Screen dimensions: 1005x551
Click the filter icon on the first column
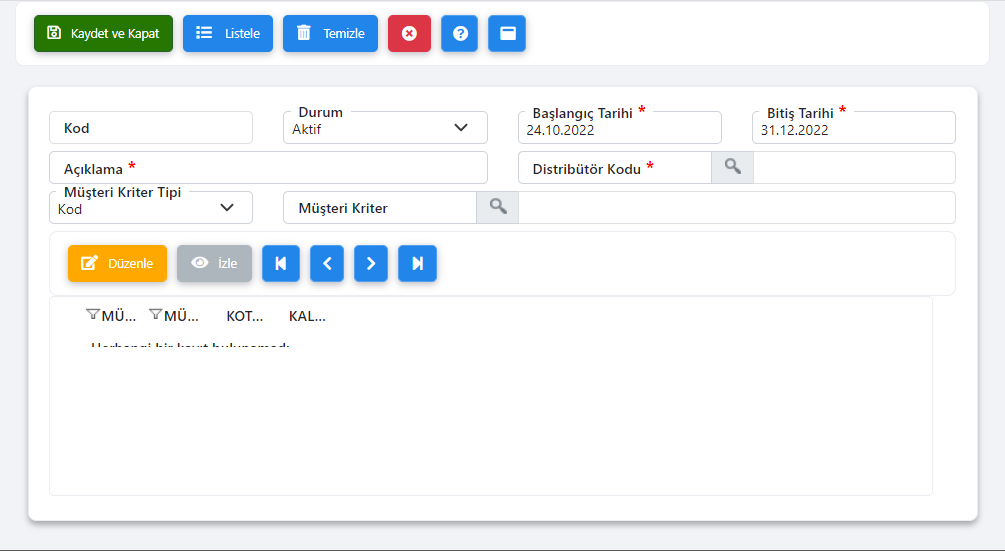tap(93, 315)
